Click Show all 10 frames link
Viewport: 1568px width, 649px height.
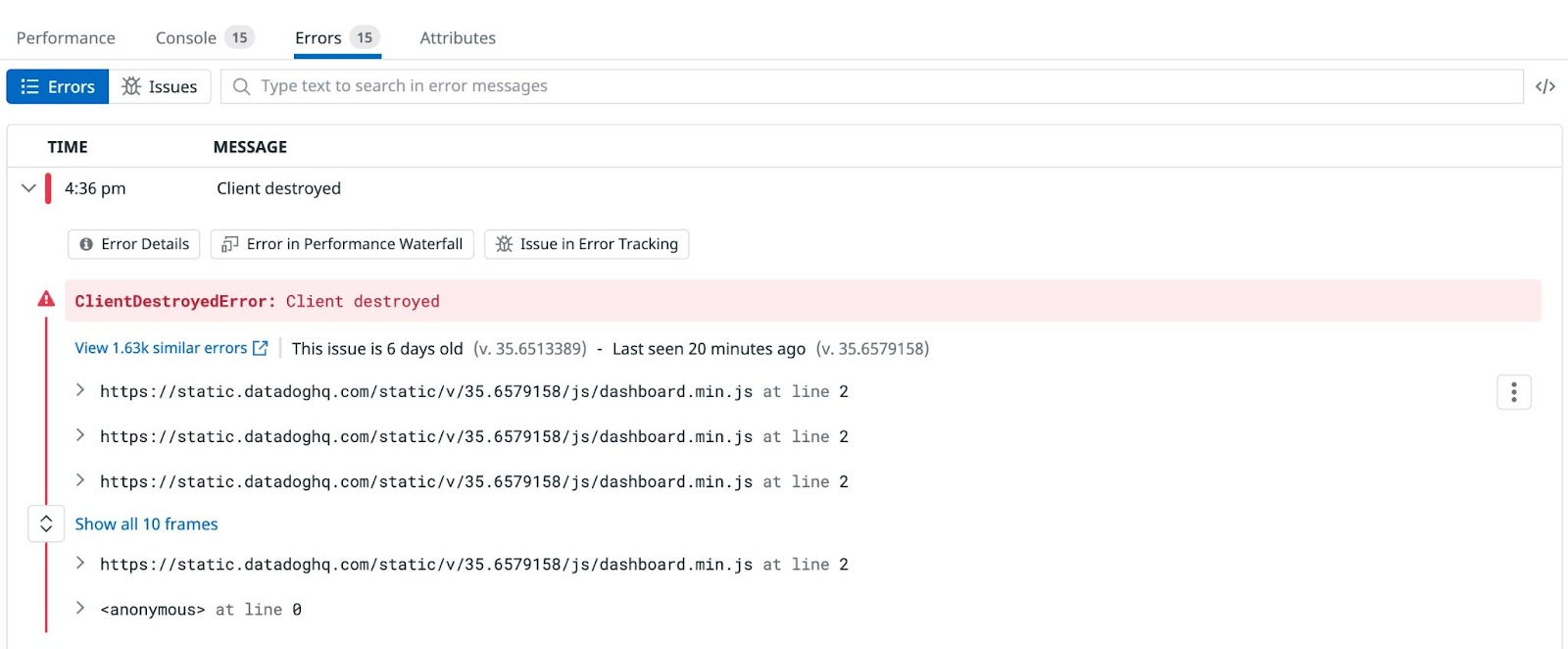147,524
